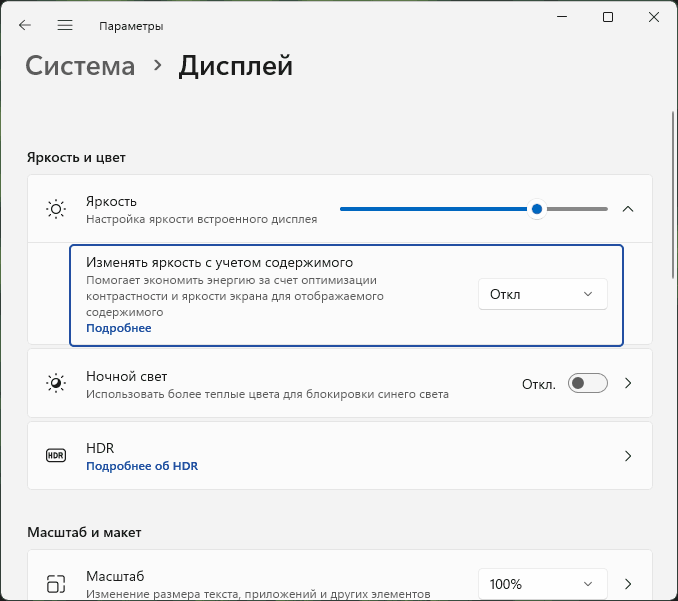Open custom scale settings chevron

click(x=628, y=584)
